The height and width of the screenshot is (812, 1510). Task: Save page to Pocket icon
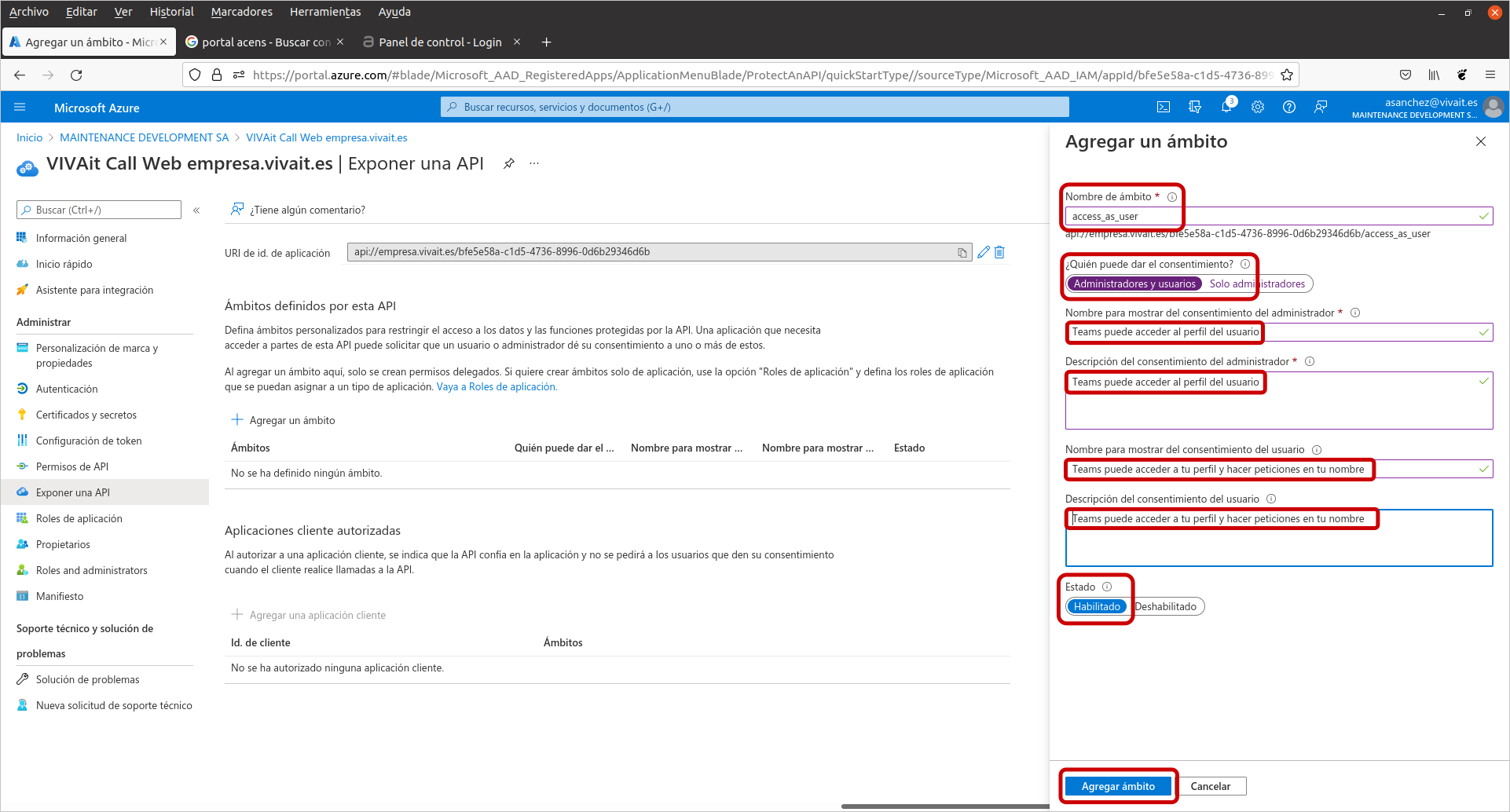pos(1406,75)
